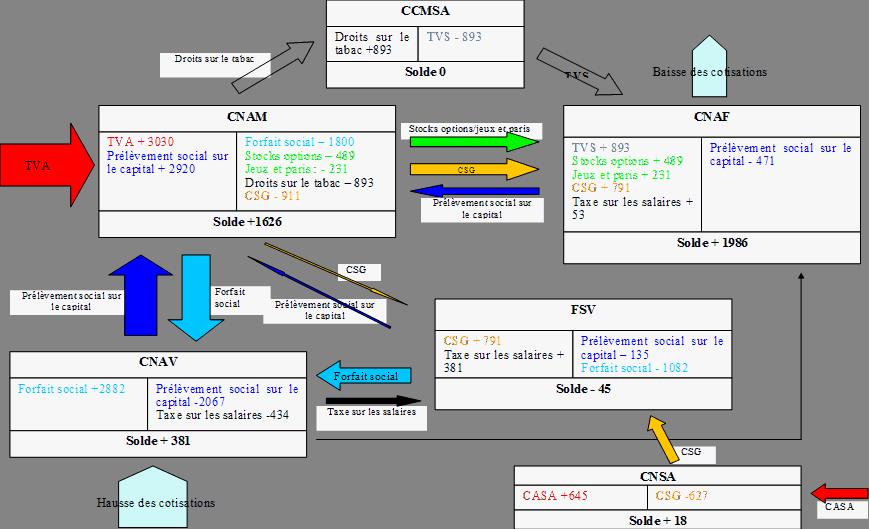This screenshot has width=869, height=529.
Task: Click 'Taxe sur les salaires + 53'
Action: tap(632, 208)
